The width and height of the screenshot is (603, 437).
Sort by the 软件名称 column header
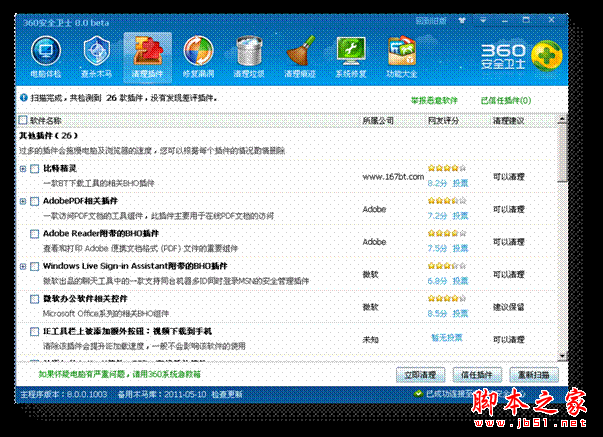(46, 121)
